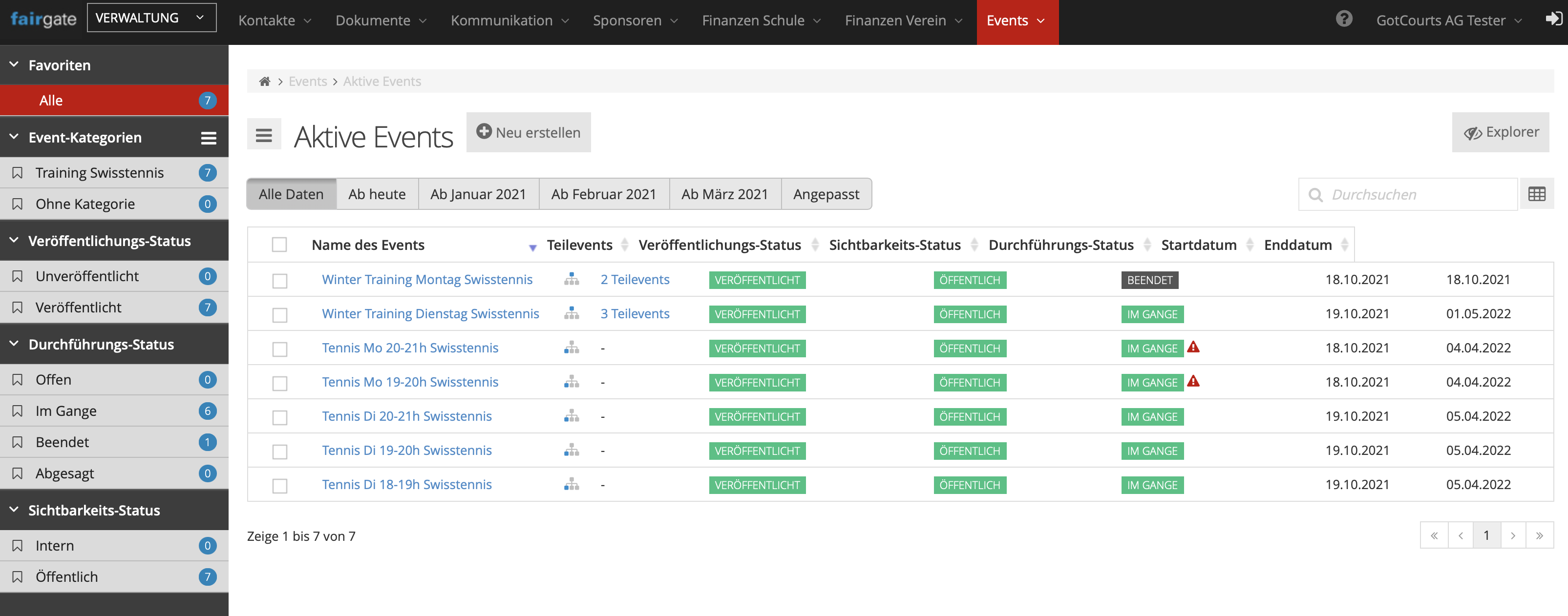Collapse the Durchführungs-Status sidebar section
1568x616 pixels.
[14, 344]
